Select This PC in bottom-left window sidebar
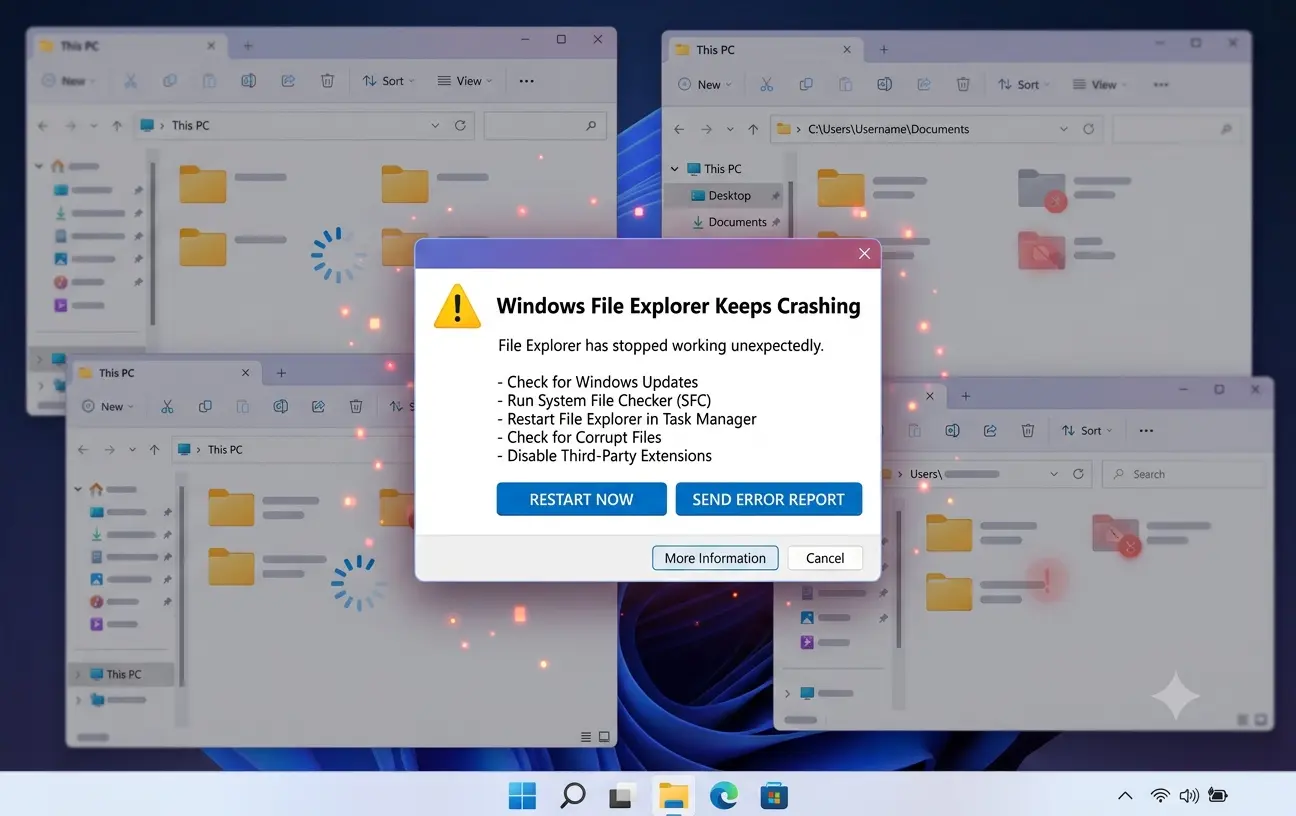Viewport: 1296px width, 816px height. coord(123,674)
